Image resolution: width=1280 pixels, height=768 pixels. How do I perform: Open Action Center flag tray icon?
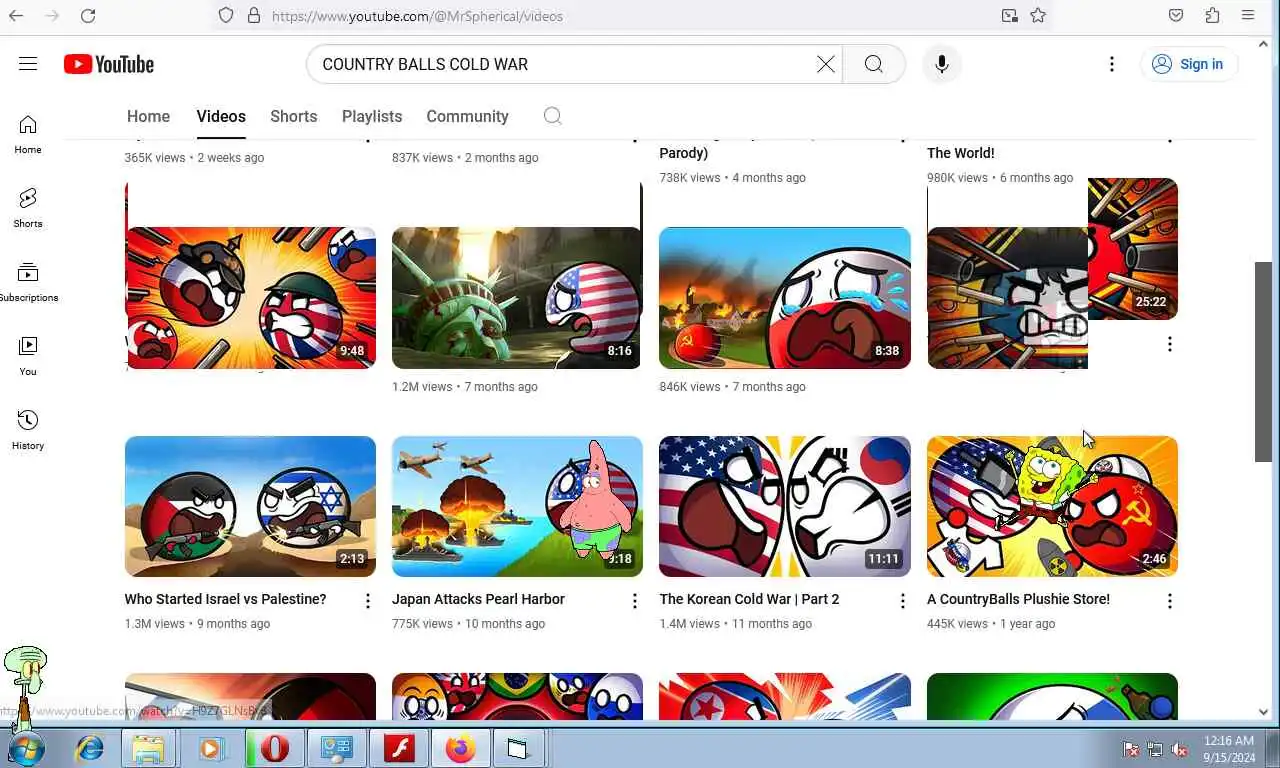point(1131,749)
